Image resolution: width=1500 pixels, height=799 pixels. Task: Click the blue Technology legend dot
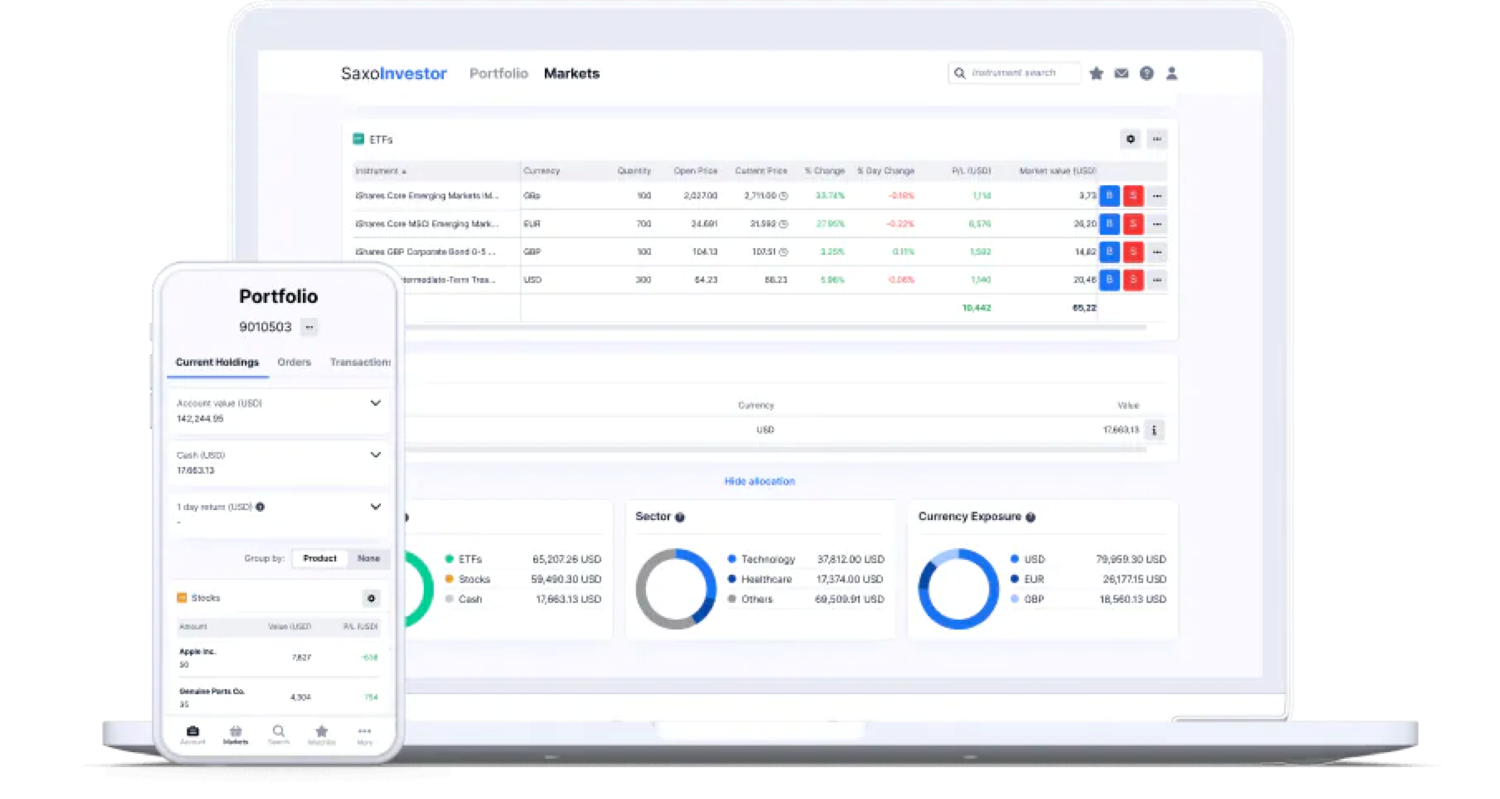732,559
